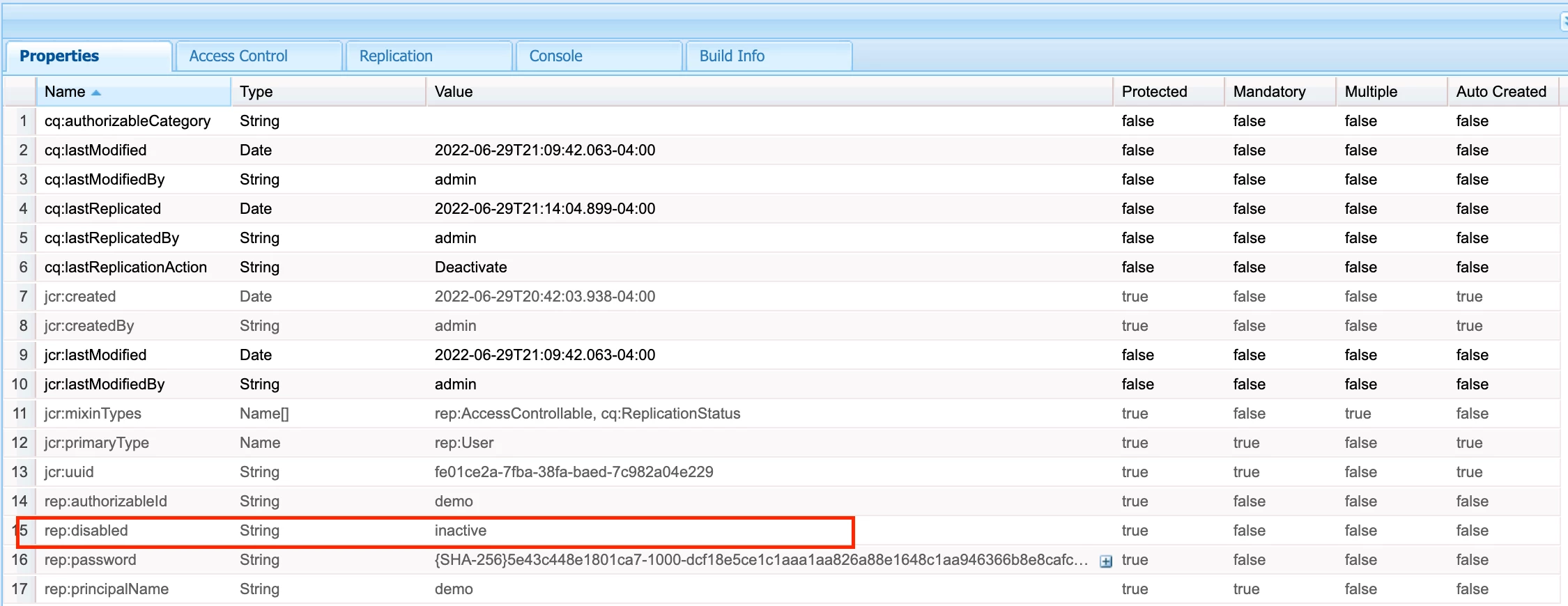The image size is (1568, 606).
Task: Click the SHA-256 password hash value
Action: 761,559
